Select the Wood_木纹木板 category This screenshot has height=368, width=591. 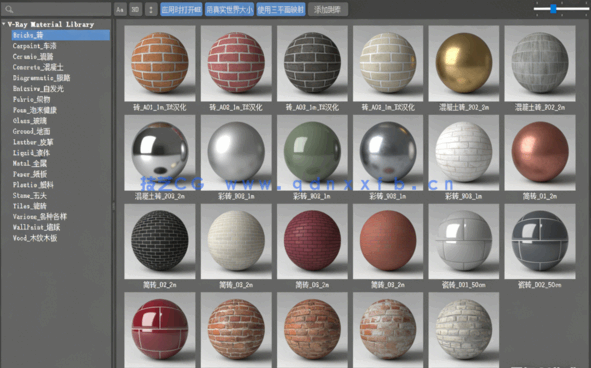tap(35, 238)
